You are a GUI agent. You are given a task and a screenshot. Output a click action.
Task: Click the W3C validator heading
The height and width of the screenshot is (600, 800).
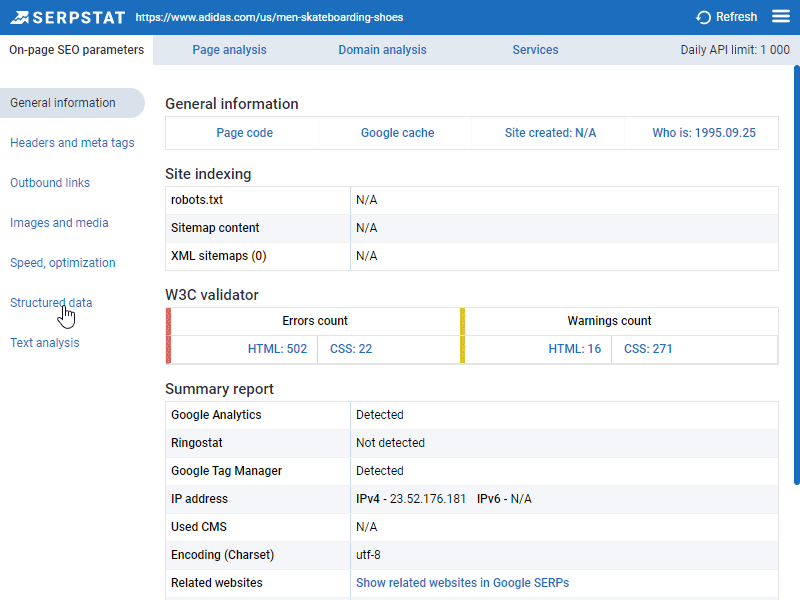212,295
